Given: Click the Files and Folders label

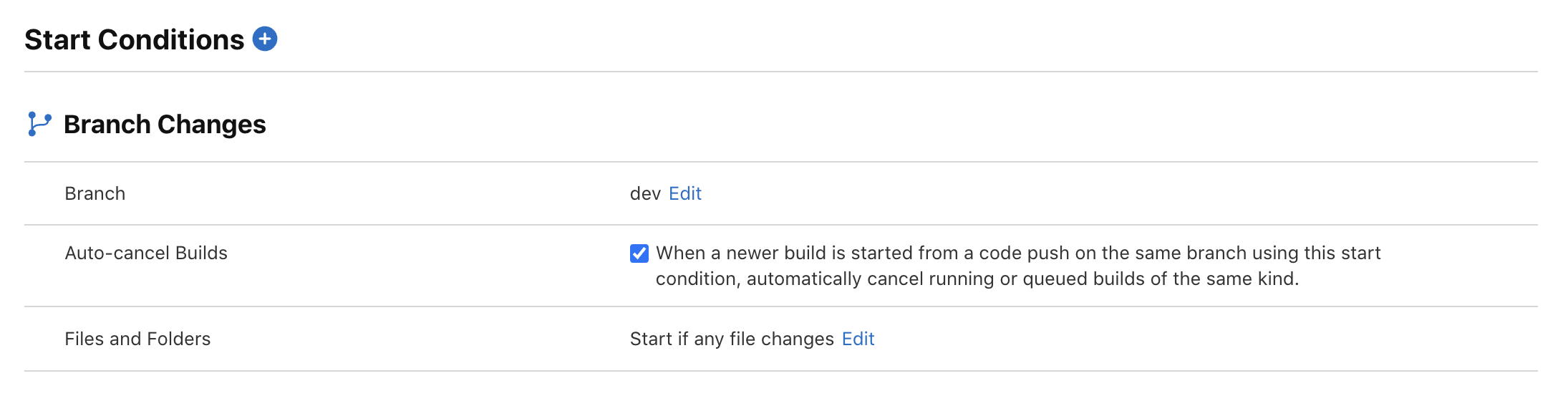Looking at the screenshot, I should point(137,339).
